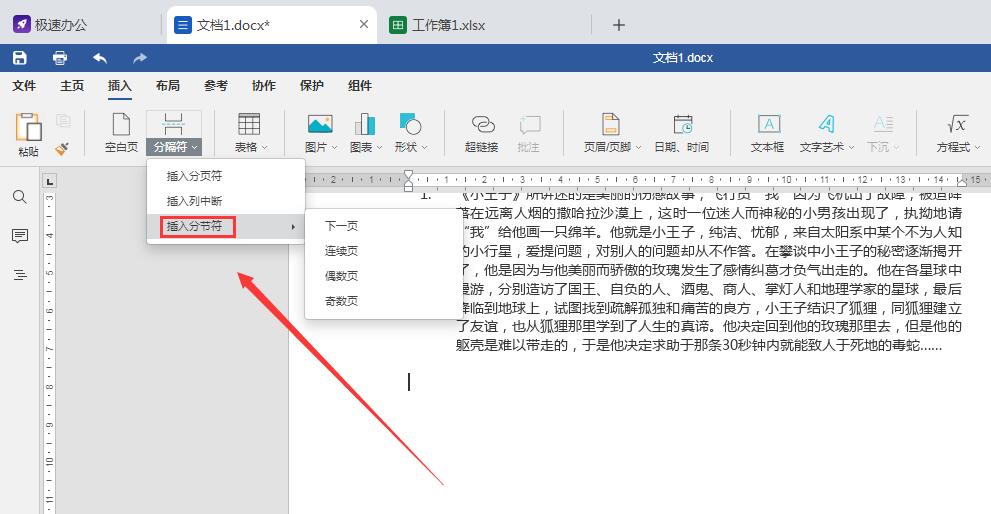
Task: Insert a blank page (空白页)
Action: (121, 133)
